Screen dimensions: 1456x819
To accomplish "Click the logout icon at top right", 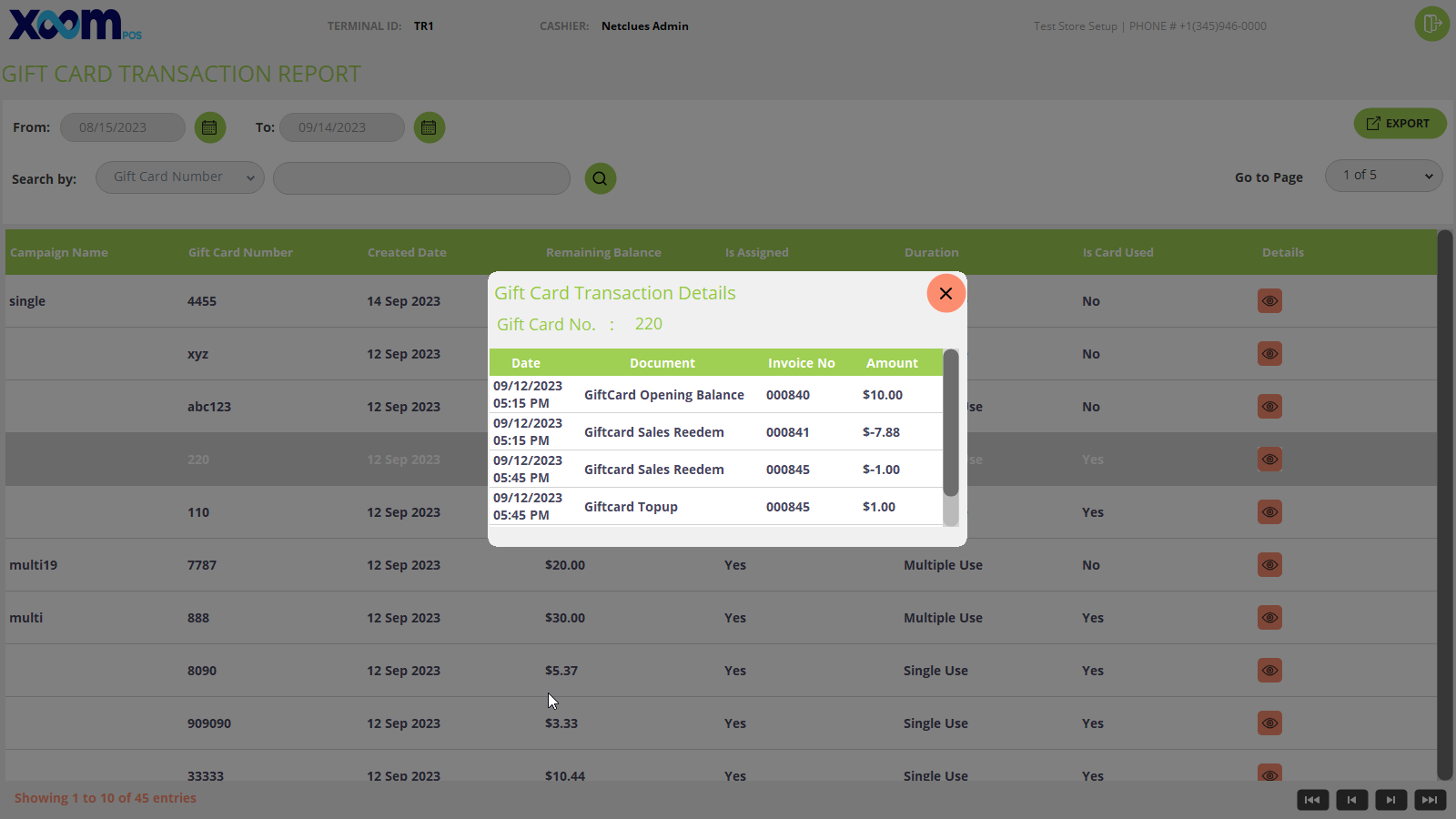I will (x=1431, y=24).
